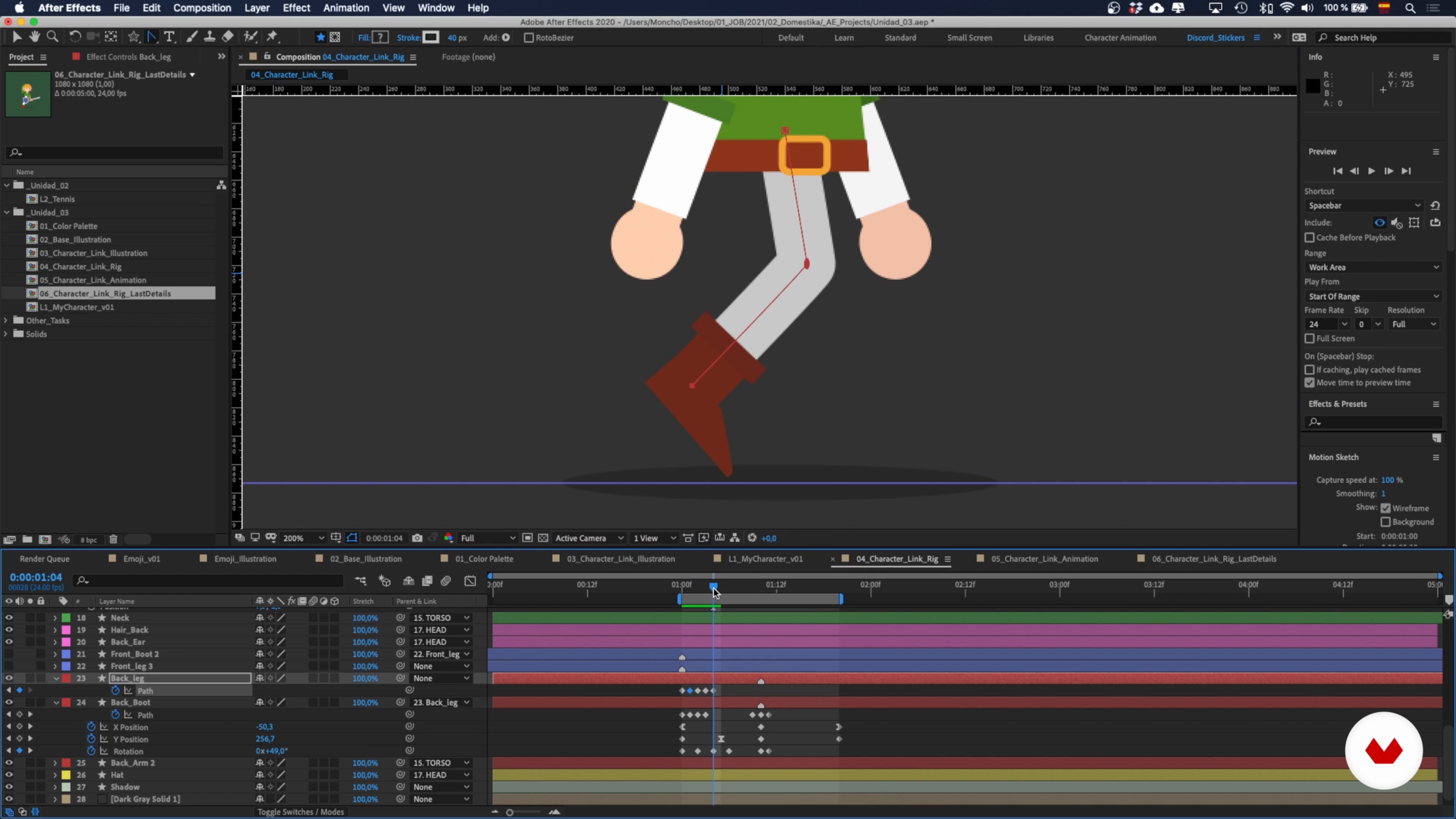Click the timeline zoom slider
The image size is (1456, 819).
click(x=510, y=812)
